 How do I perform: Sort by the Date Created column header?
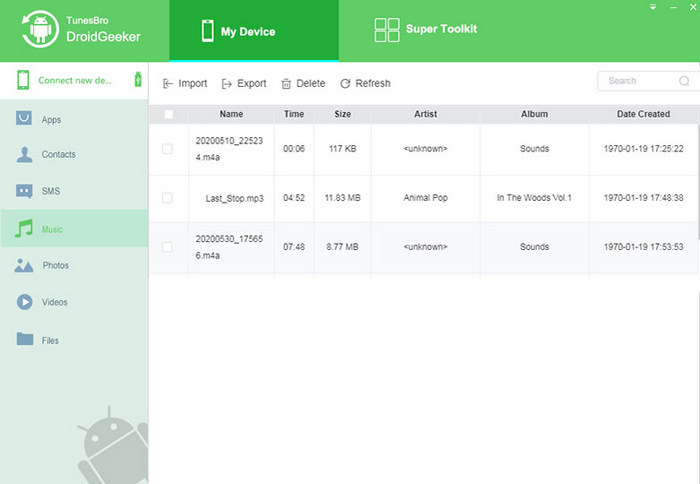643,114
